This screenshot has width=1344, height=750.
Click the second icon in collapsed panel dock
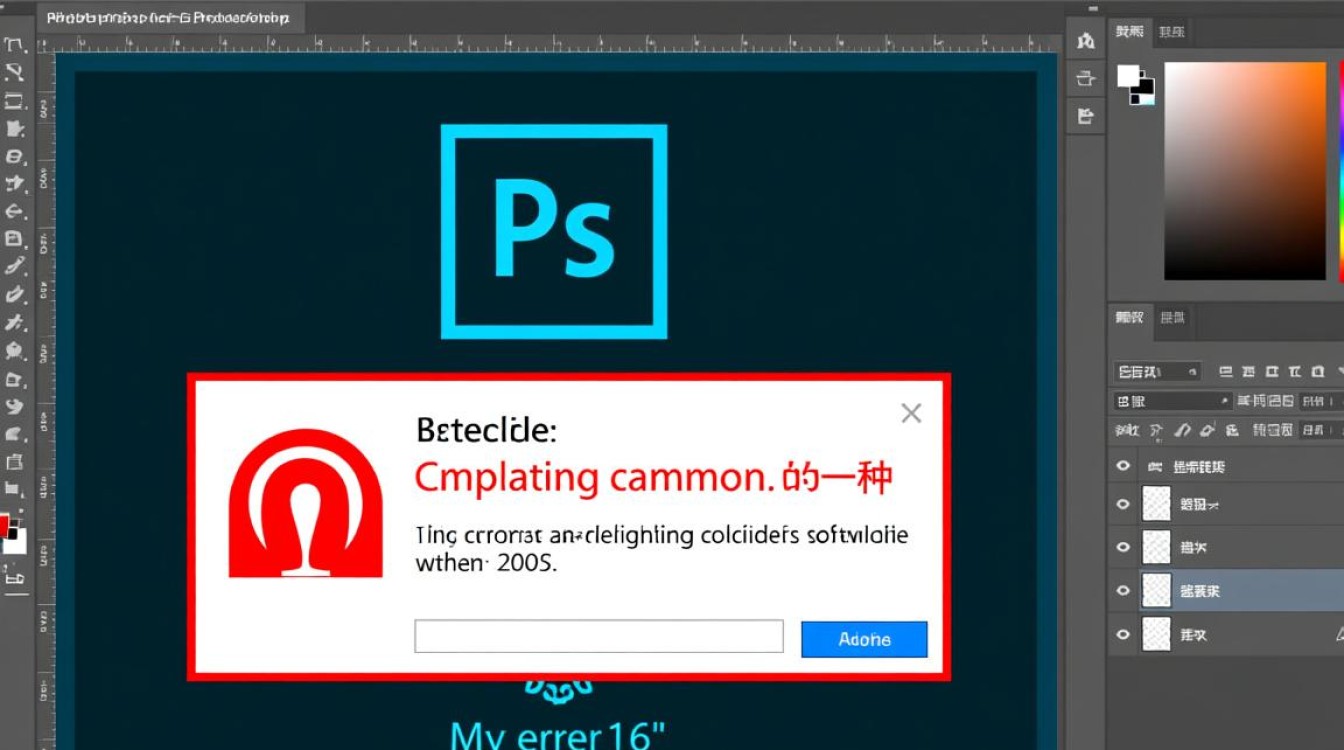click(1085, 79)
